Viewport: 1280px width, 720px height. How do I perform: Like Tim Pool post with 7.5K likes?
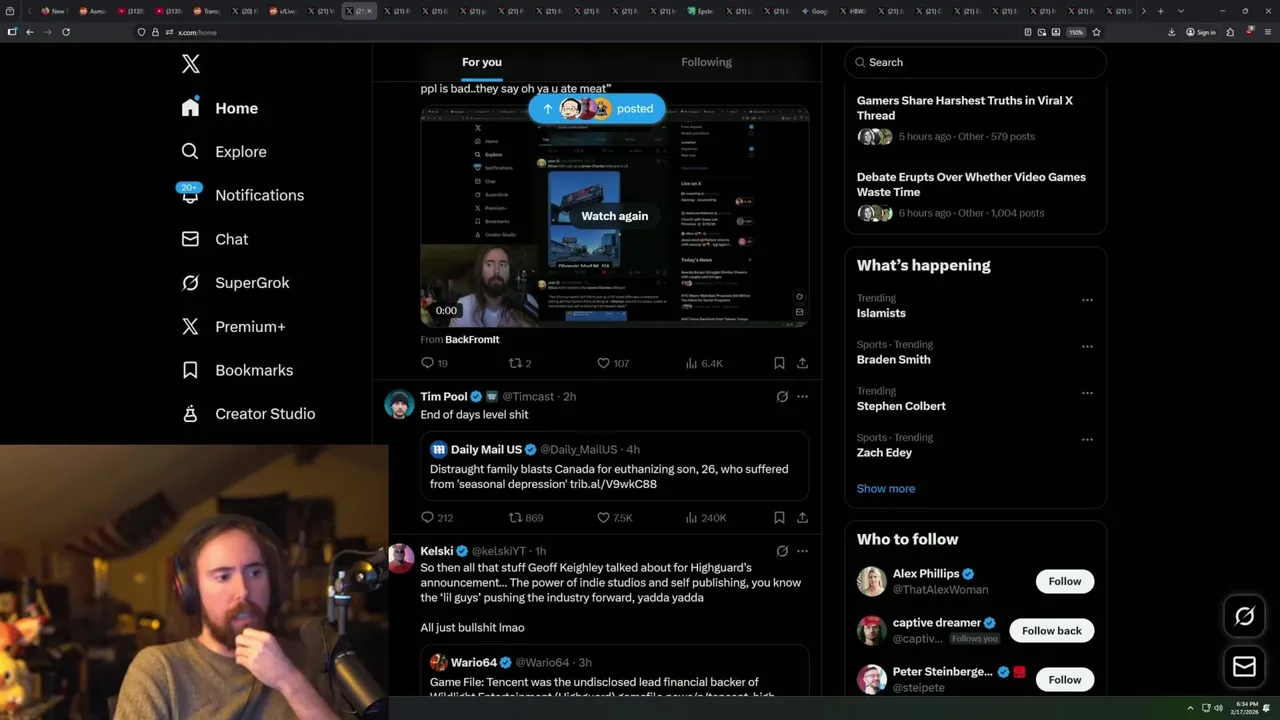click(615, 518)
